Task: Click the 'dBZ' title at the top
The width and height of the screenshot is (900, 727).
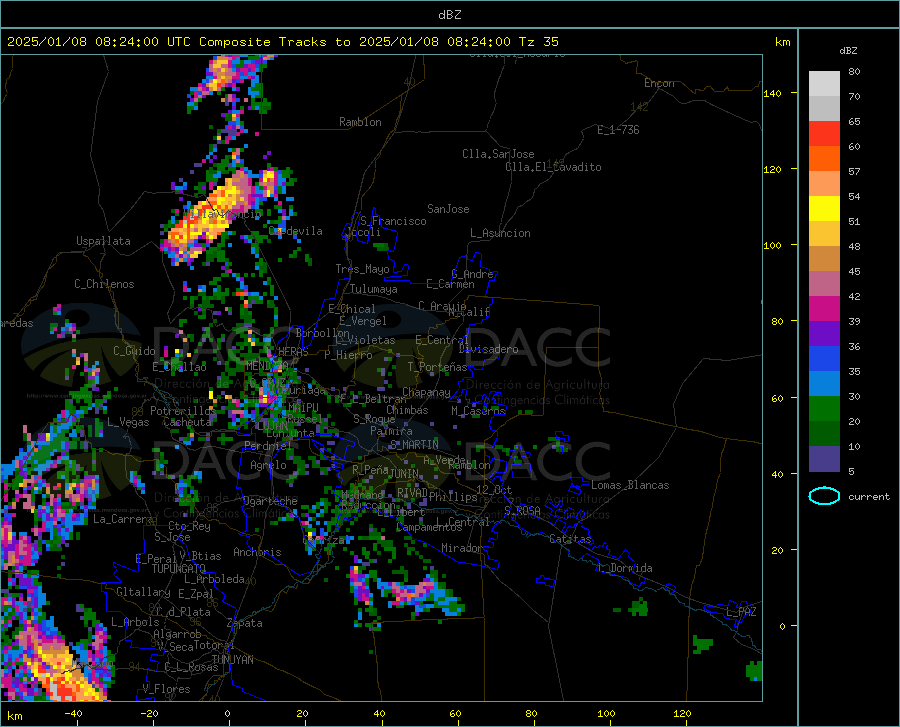Action: (x=449, y=15)
